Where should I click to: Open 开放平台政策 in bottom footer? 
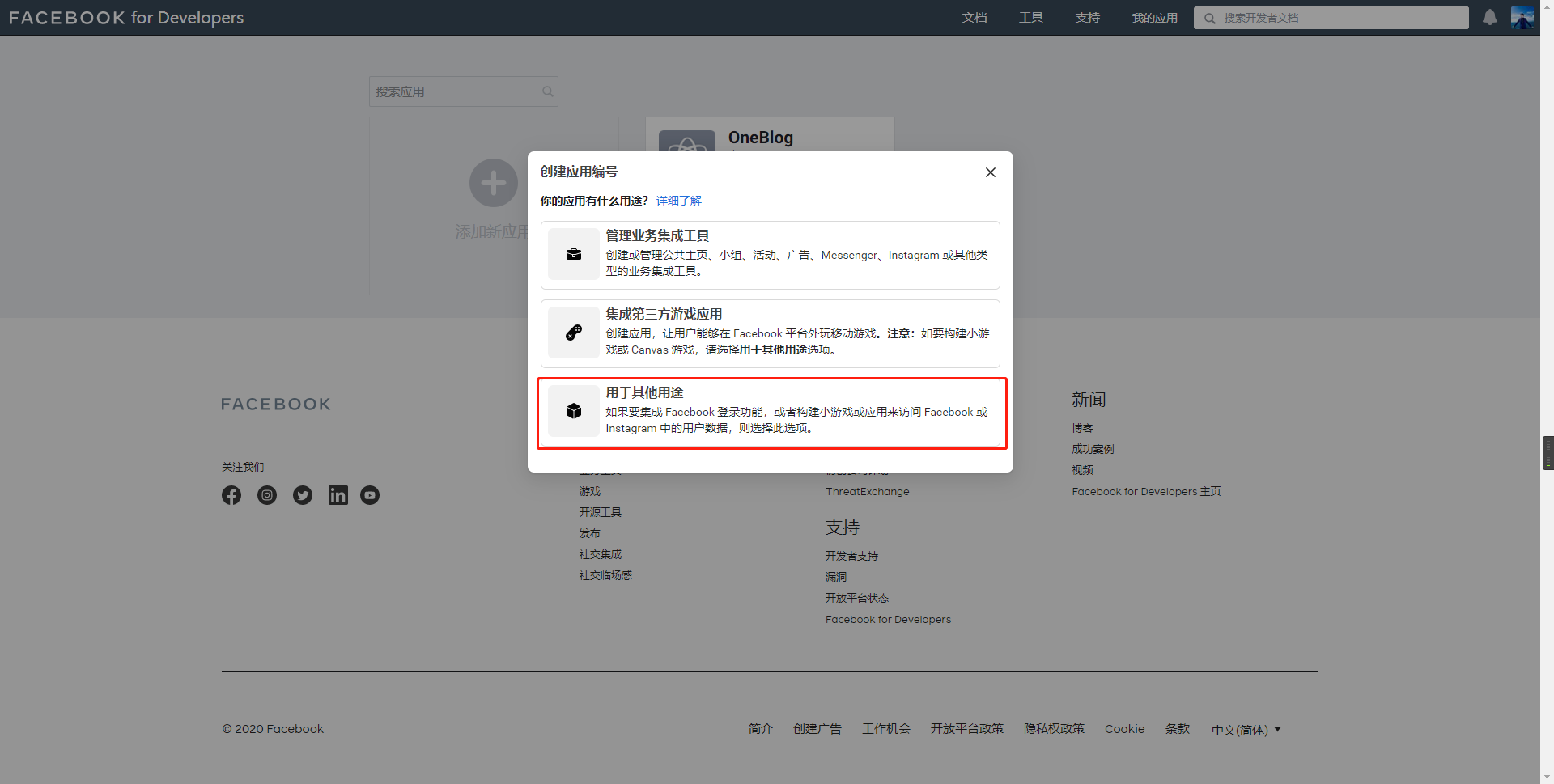(x=966, y=729)
